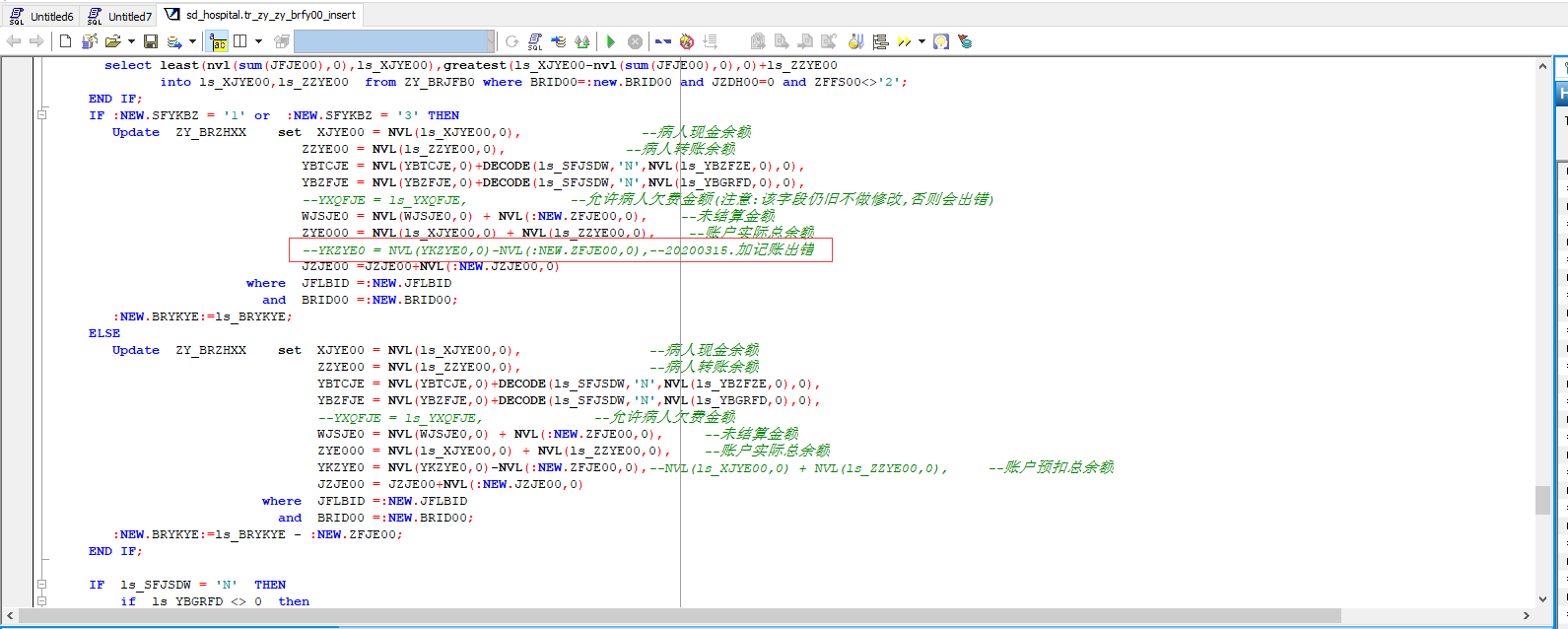This screenshot has height=629, width=1568.
Task: Click the horizontal scrollbar right arrow
Action: [x=1528, y=616]
